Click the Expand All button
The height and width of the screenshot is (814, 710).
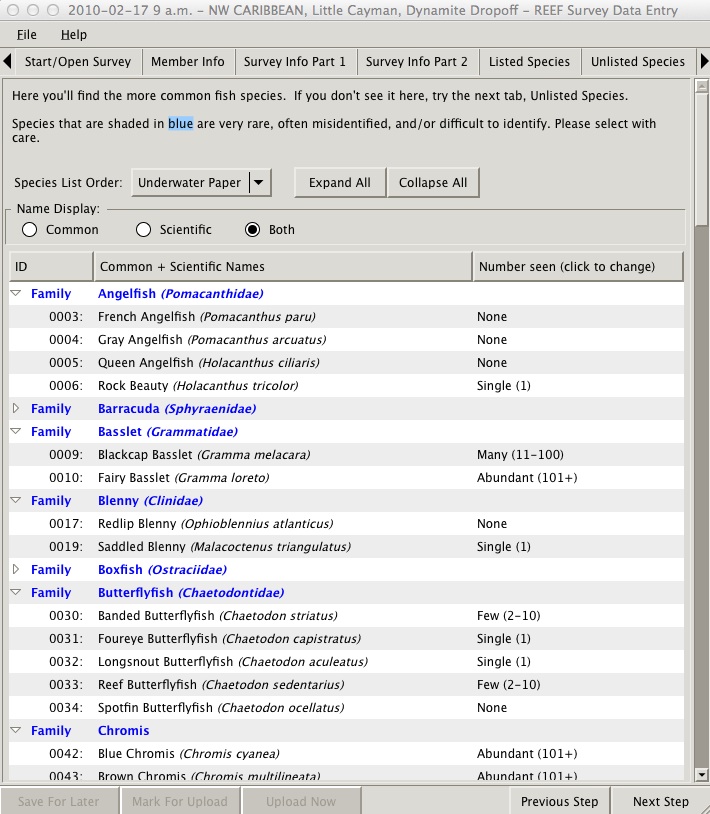(340, 183)
